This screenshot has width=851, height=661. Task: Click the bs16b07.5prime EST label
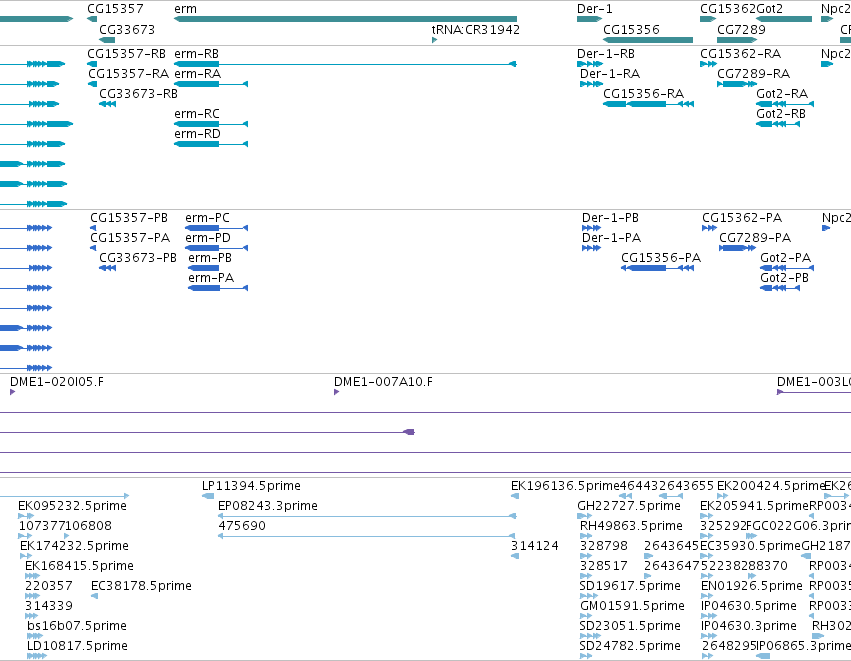pos(77,626)
